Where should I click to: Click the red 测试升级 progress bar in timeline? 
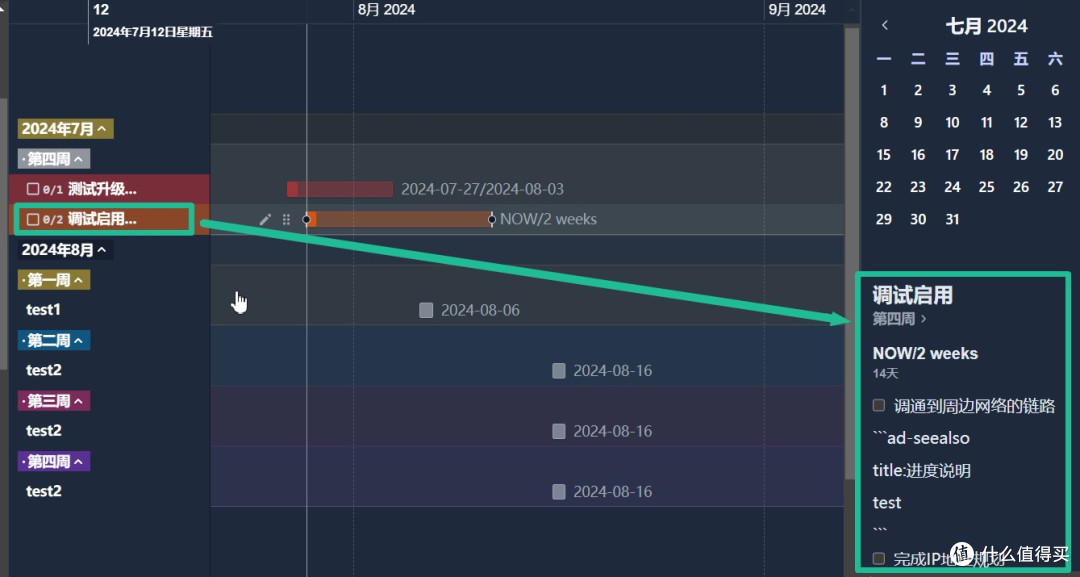(340, 189)
